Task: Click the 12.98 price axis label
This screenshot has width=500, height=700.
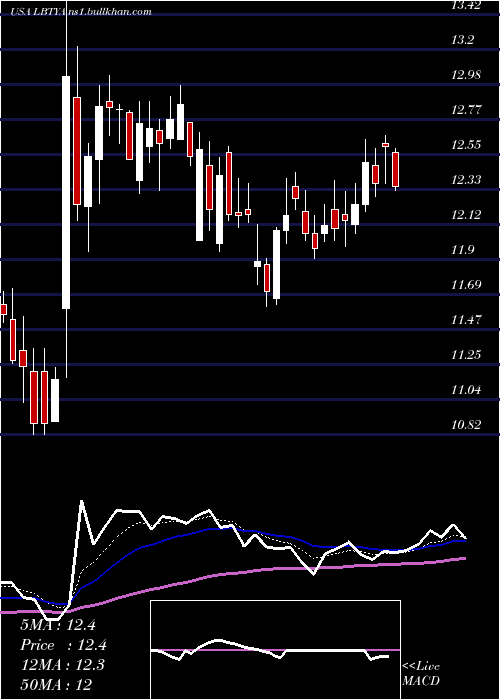Action: tap(466, 75)
